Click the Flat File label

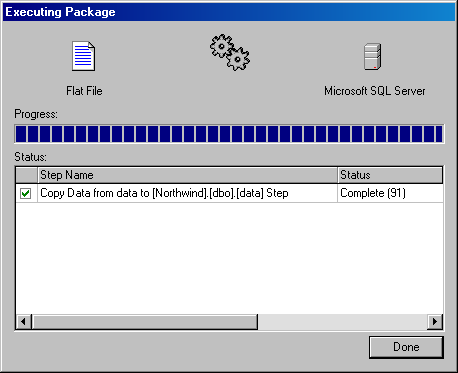pyautogui.click(x=84, y=91)
